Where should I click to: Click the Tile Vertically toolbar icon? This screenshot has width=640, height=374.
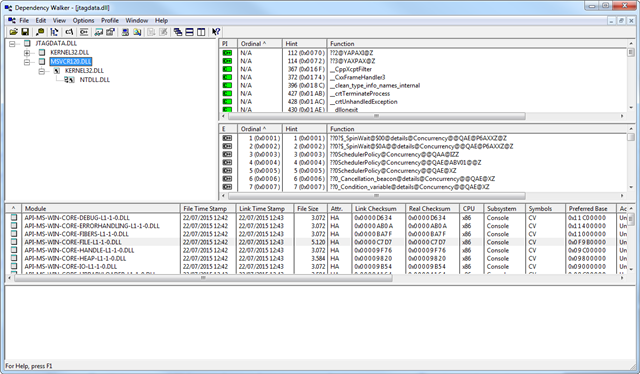tap(201, 32)
